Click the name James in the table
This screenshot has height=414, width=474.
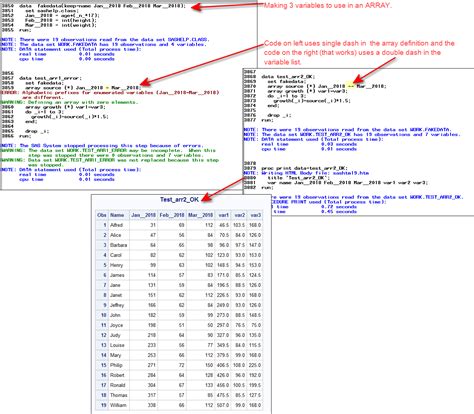tap(117, 275)
